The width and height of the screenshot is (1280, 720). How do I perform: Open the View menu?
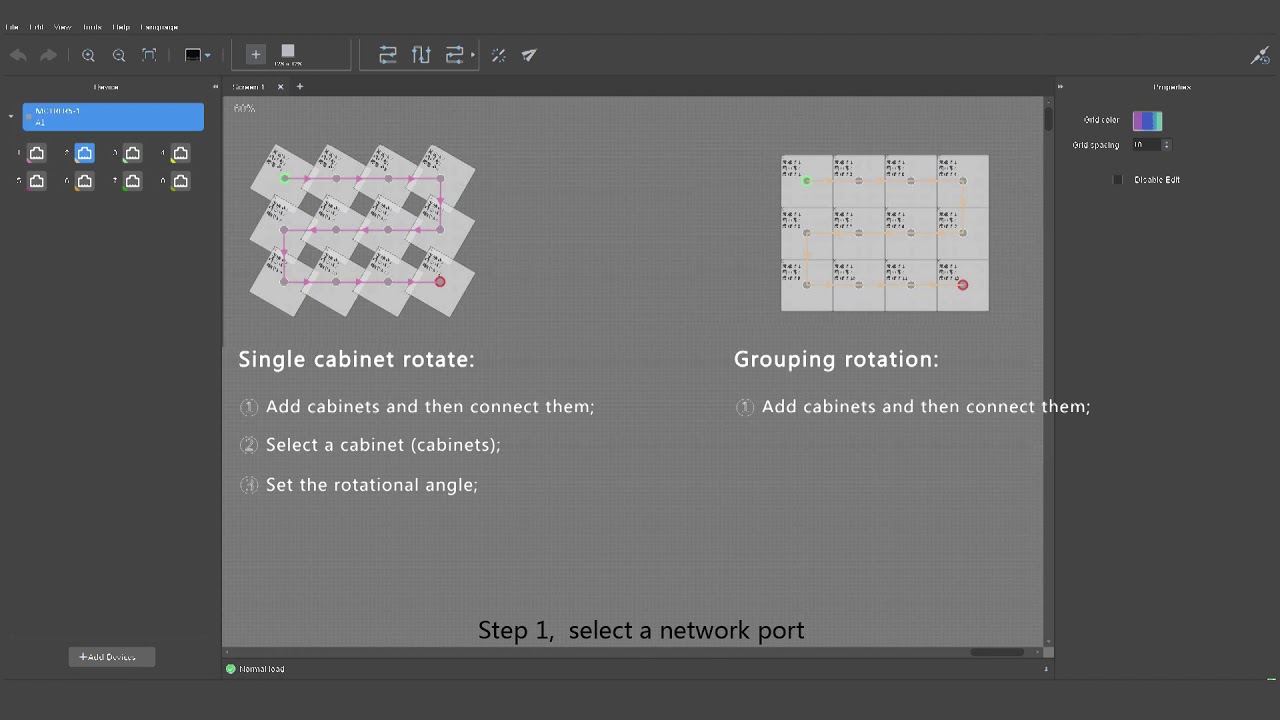point(62,27)
